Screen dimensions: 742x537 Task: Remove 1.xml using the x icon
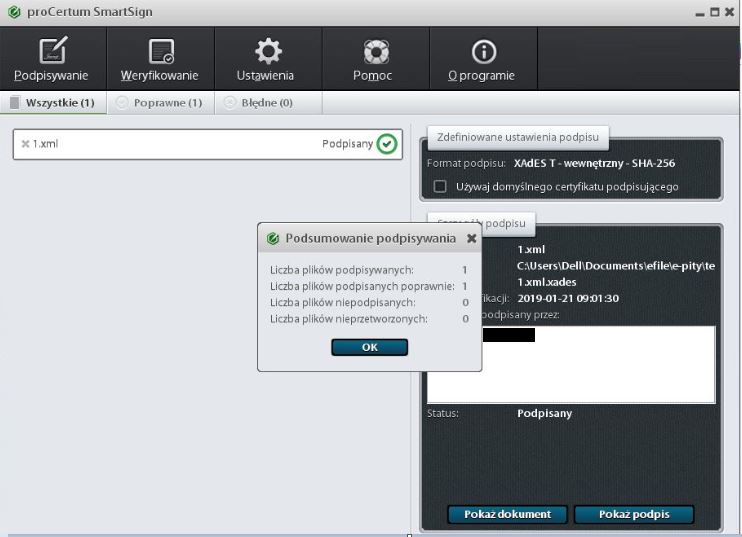[x=25, y=144]
